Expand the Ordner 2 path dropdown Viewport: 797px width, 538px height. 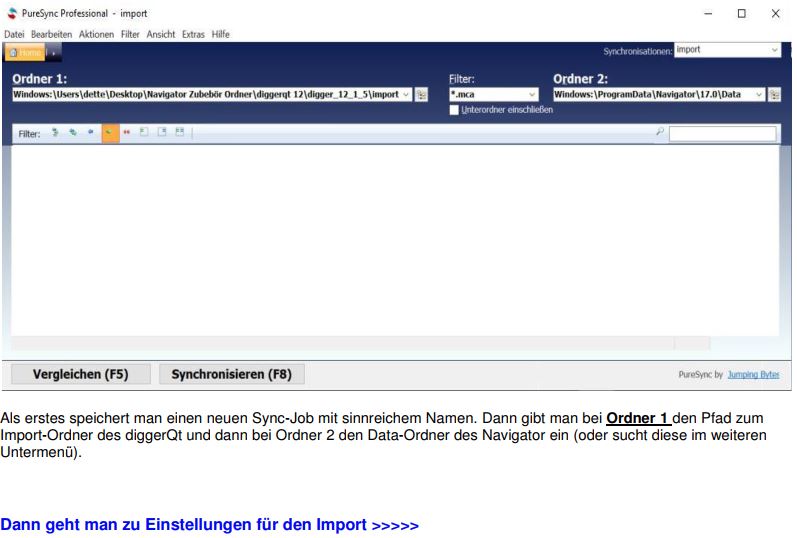tap(759, 94)
